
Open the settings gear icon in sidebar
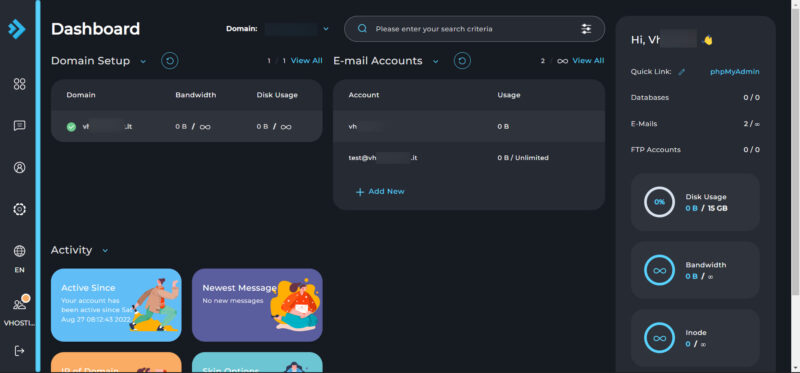(19, 209)
